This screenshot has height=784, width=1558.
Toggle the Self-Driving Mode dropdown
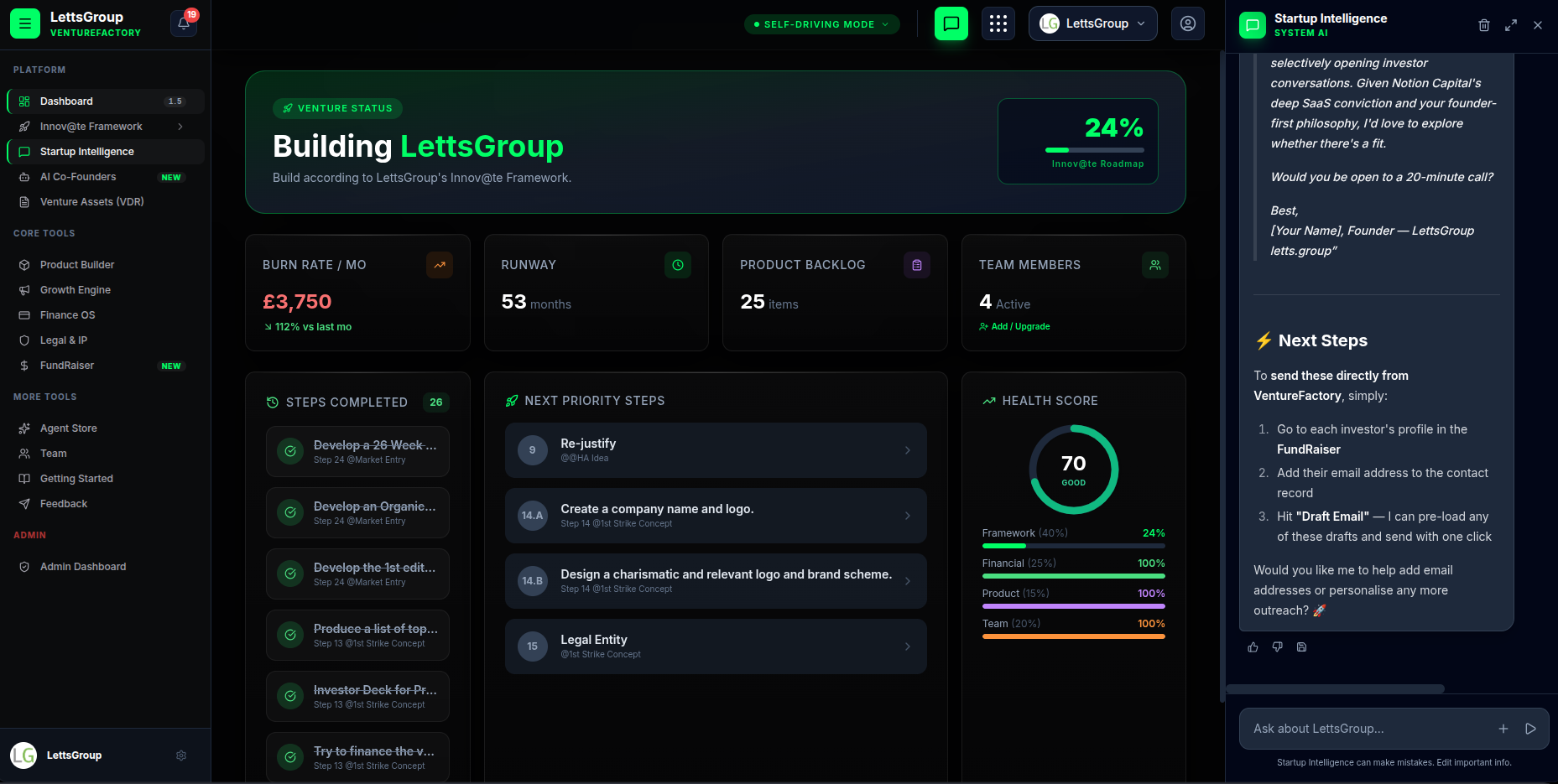click(x=822, y=24)
